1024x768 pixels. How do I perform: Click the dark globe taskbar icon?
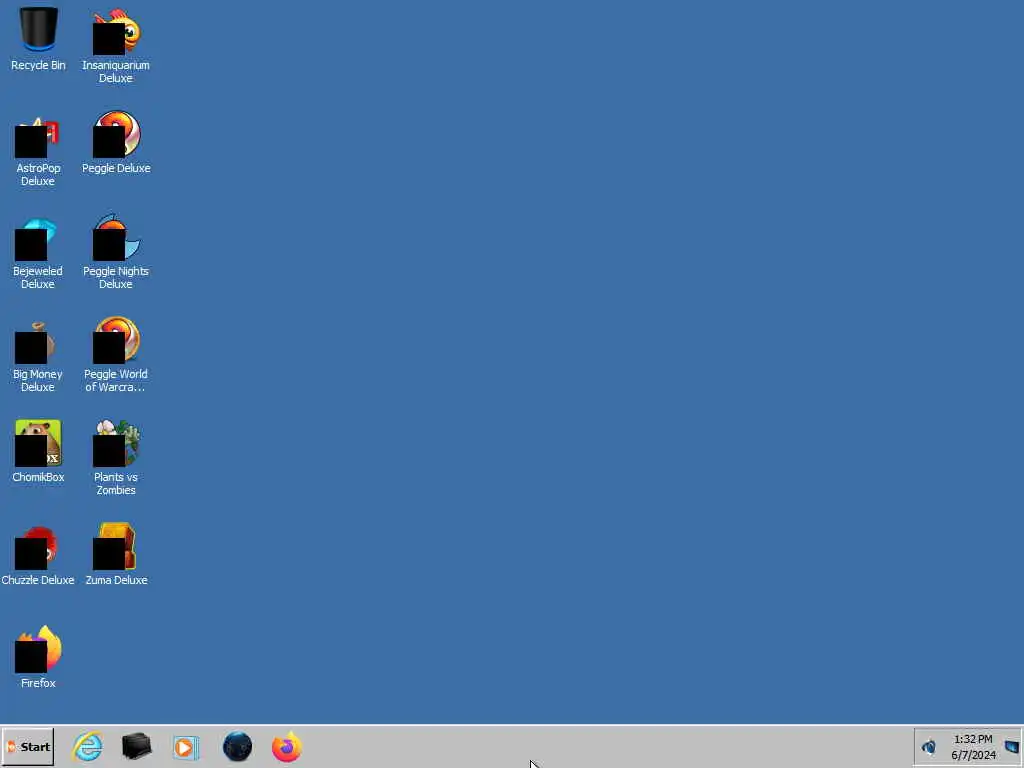pyautogui.click(x=237, y=746)
